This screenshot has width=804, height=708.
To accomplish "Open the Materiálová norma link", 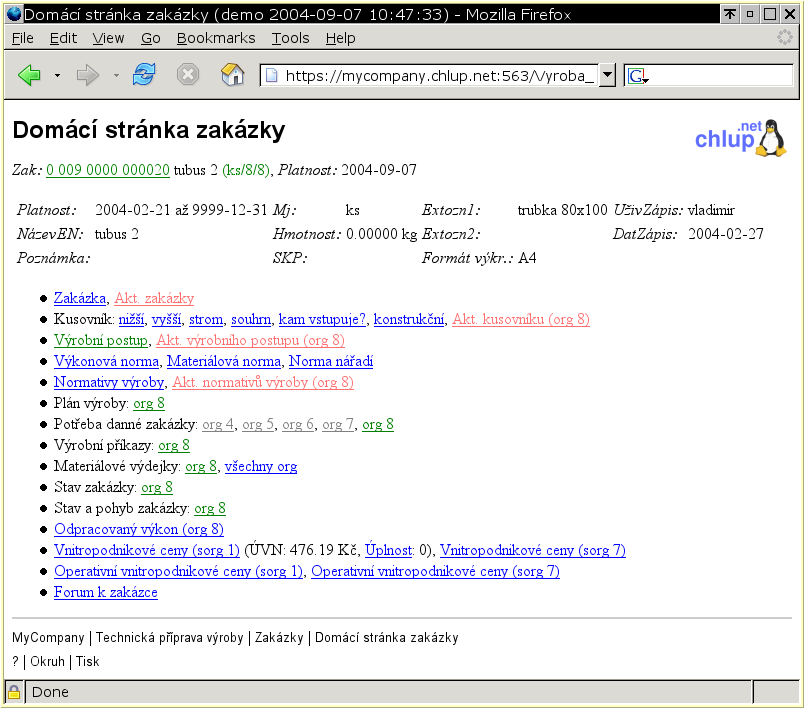I will coord(224,361).
